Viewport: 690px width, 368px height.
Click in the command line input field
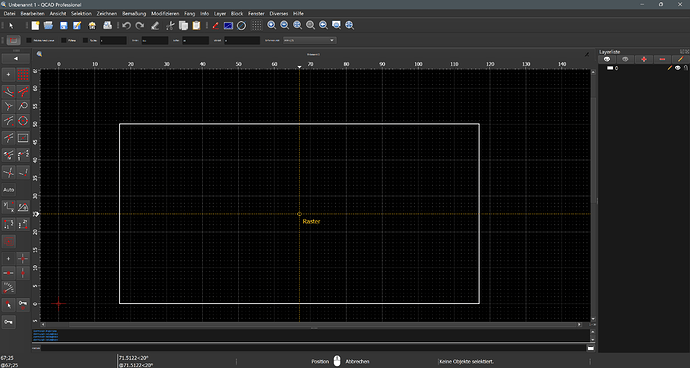[x=313, y=348]
